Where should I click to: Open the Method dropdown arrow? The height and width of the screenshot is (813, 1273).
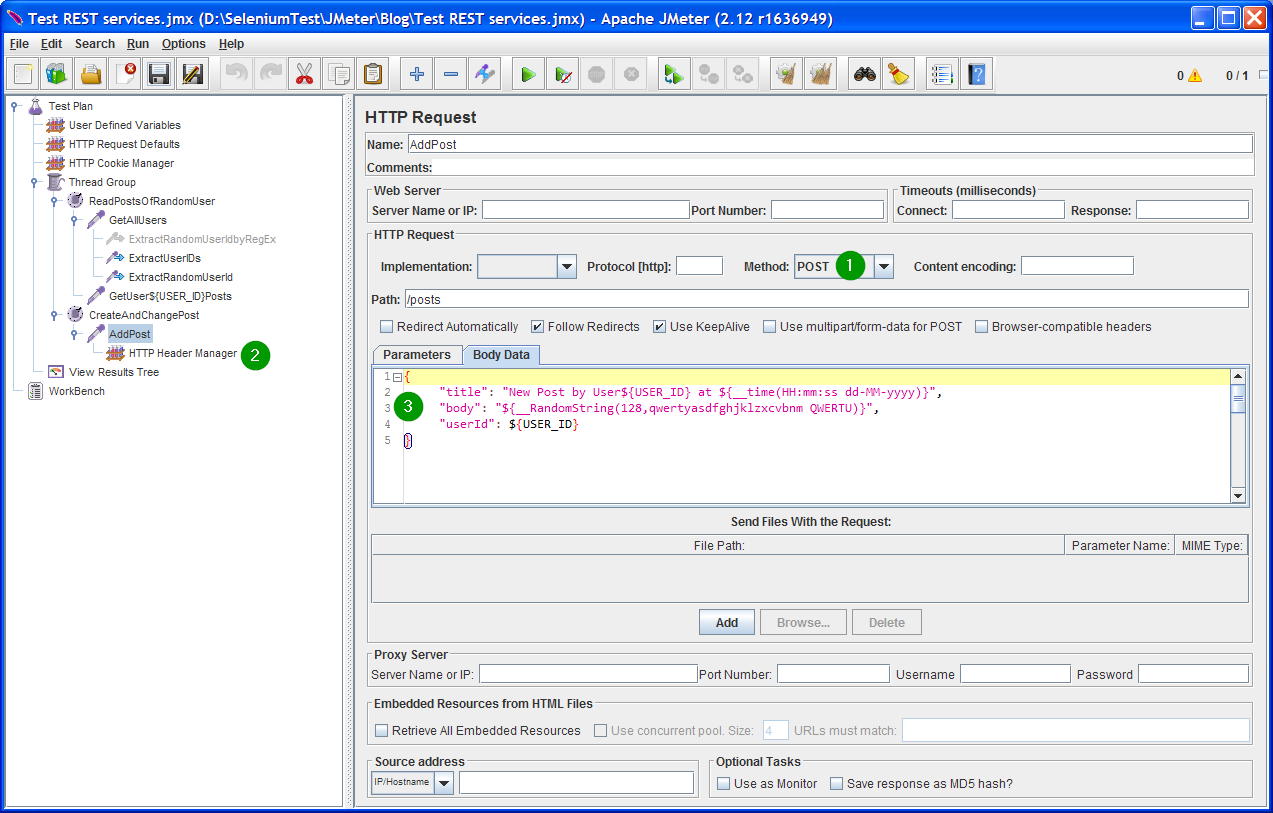[884, 267]
